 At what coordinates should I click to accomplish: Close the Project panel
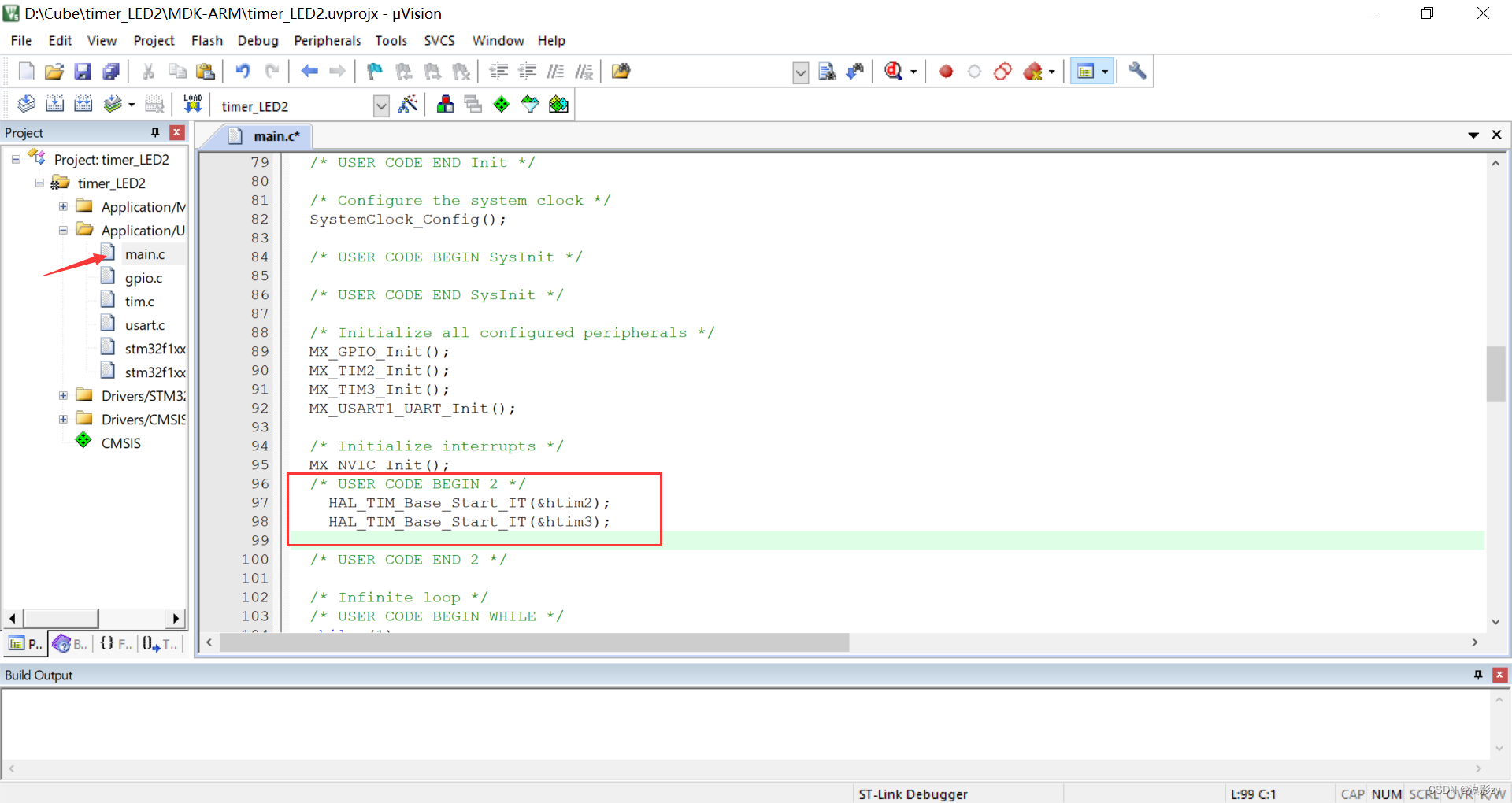tap(177, 132)
